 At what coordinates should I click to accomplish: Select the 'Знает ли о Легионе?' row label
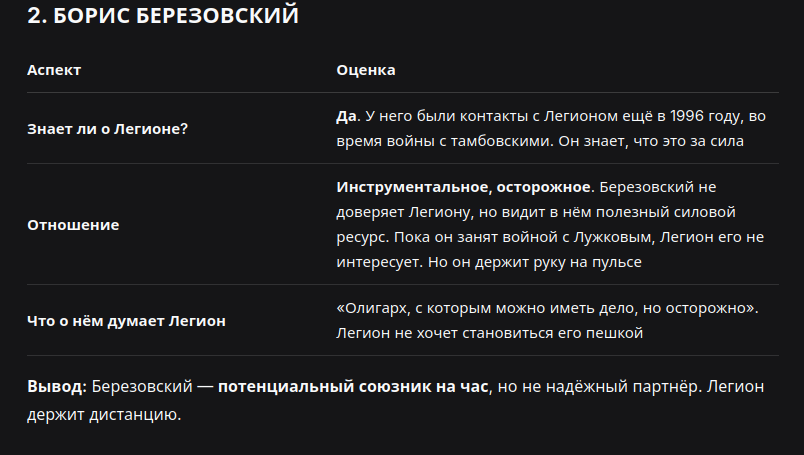click(x=107, y=129)
